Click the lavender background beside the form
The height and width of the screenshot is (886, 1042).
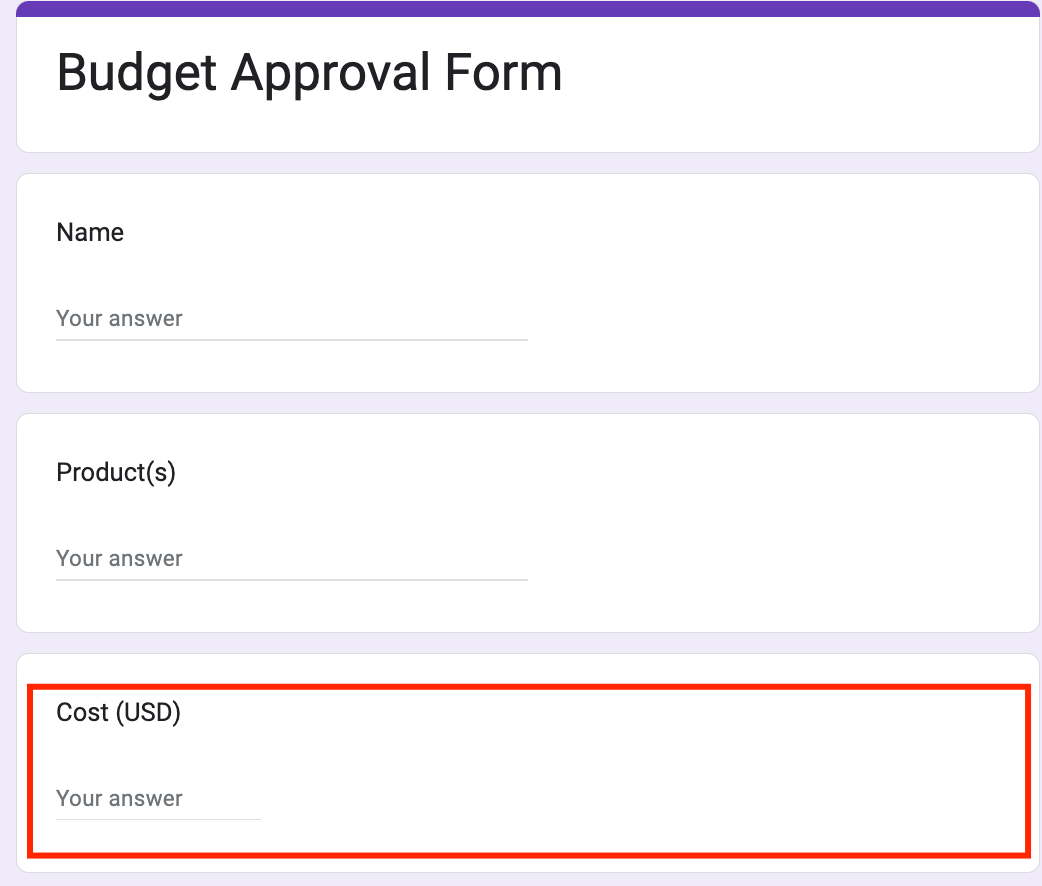[x=8, y=450]
